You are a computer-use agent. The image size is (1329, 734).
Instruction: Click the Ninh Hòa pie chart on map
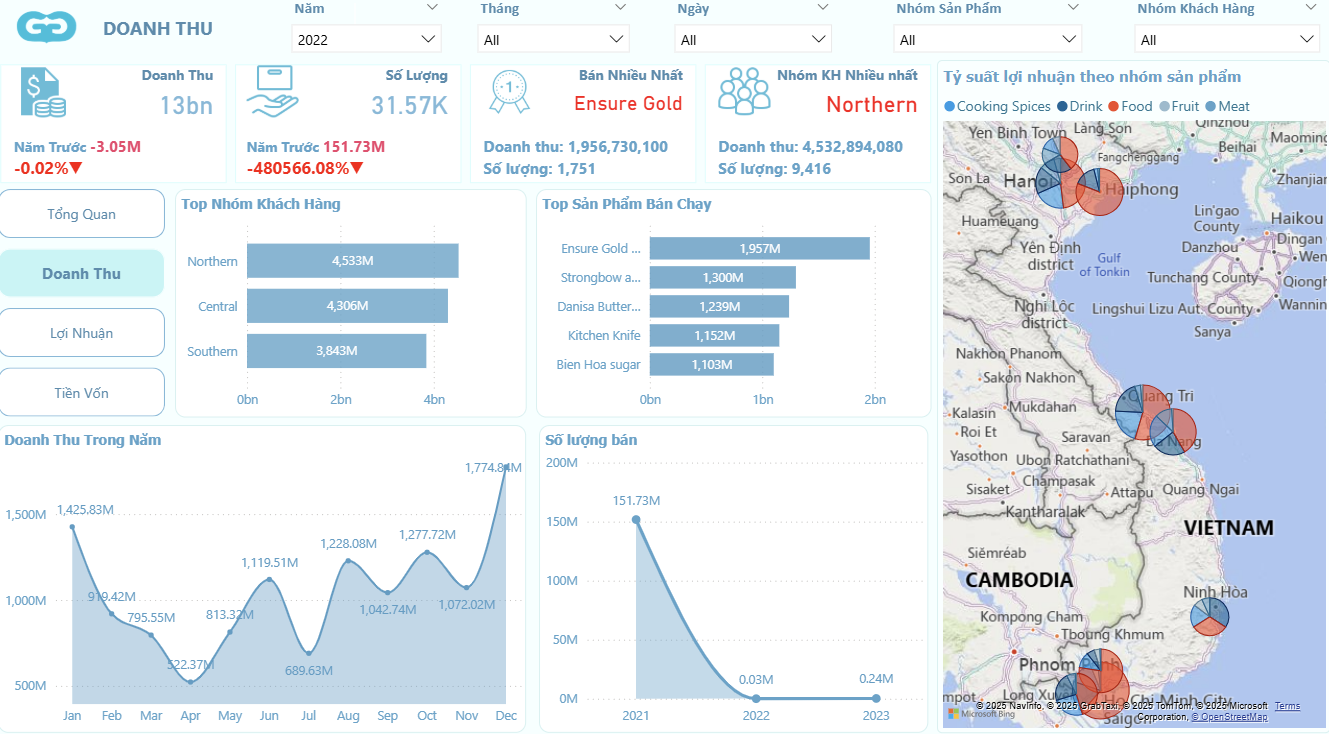click(1209, 615)
